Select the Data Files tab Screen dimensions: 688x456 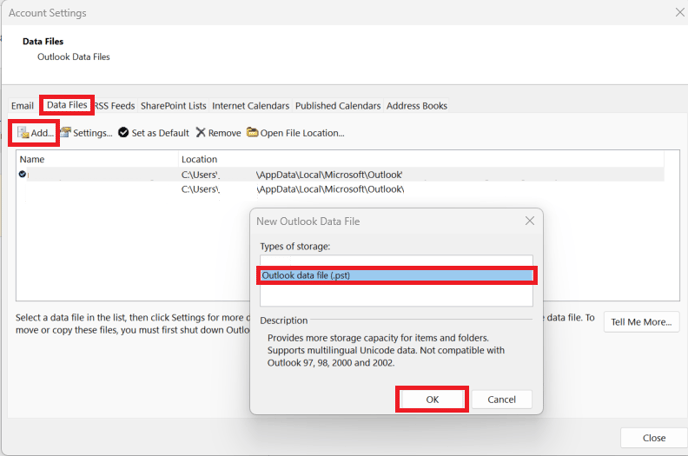(x=67, y=105)
